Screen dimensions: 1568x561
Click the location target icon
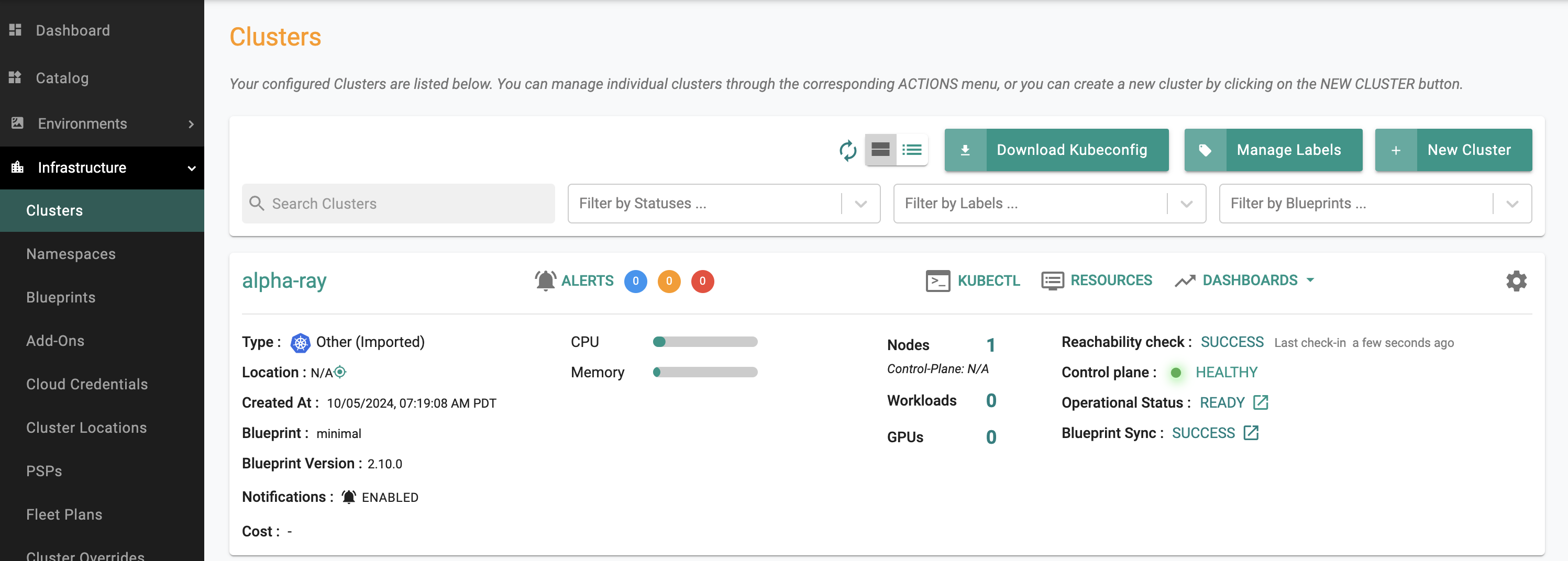click(340, 372)
